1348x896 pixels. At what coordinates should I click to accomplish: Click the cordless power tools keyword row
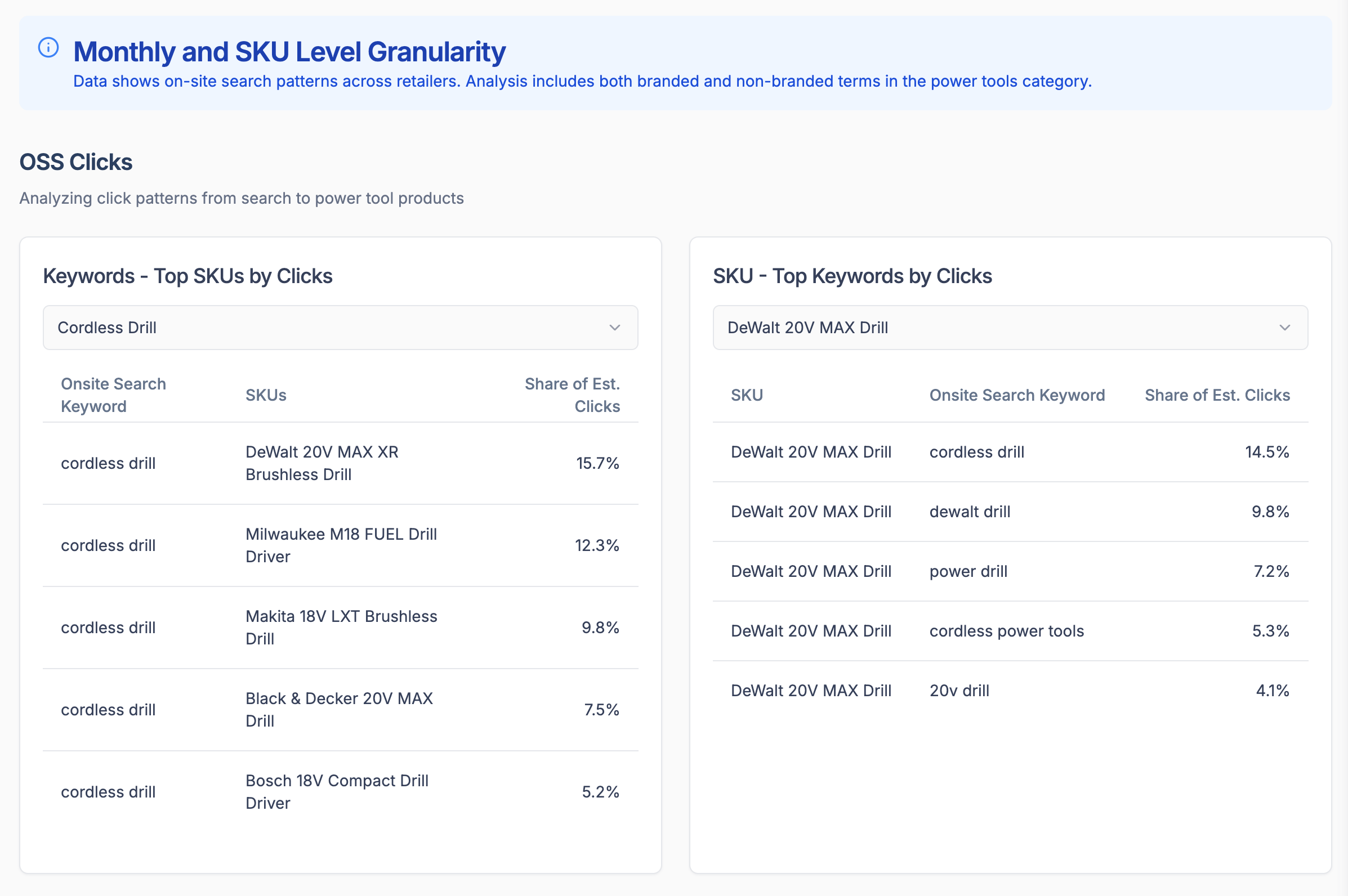(x=1006, y=631)
